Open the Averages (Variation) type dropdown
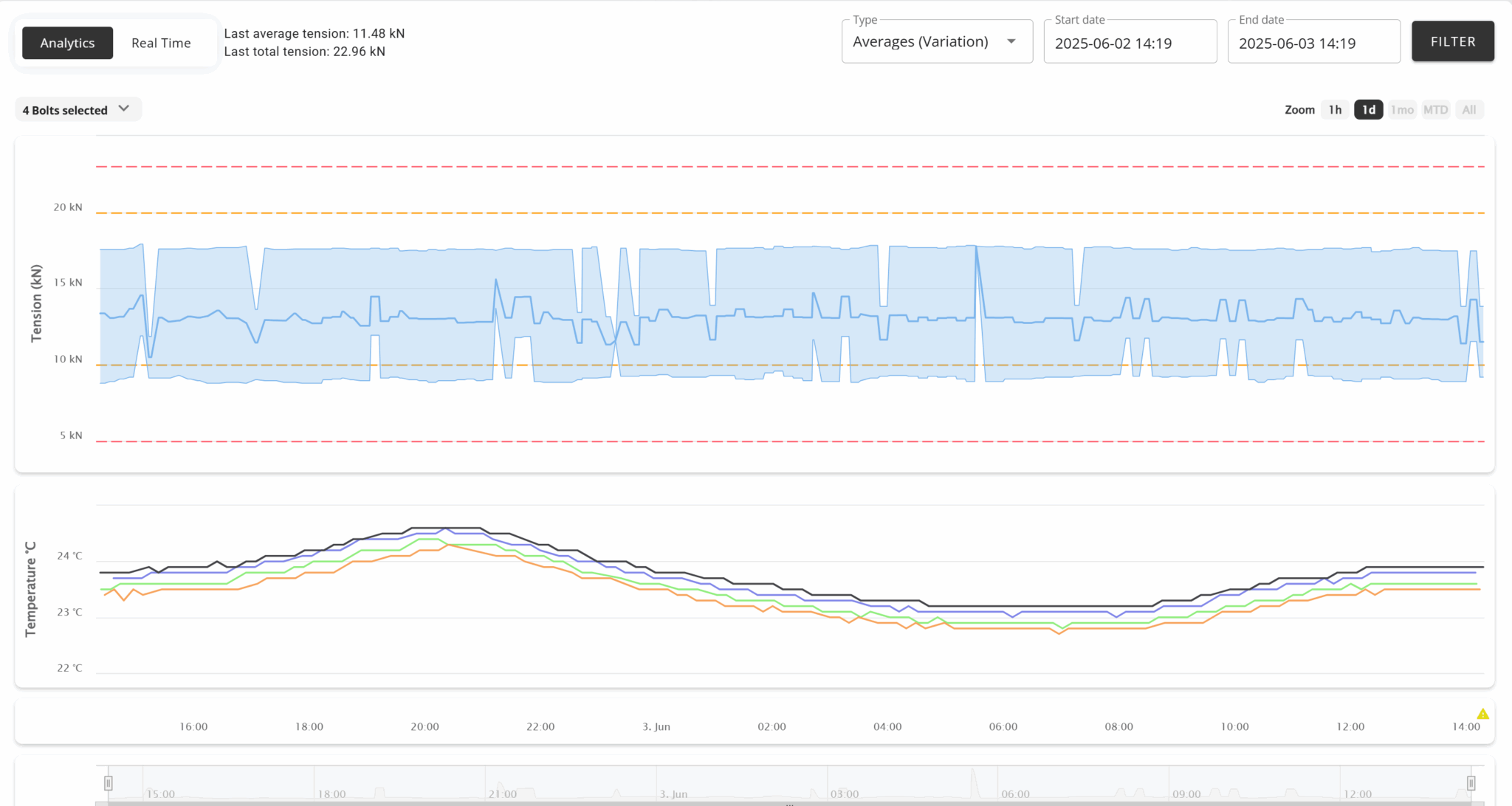 click(936, 41)
